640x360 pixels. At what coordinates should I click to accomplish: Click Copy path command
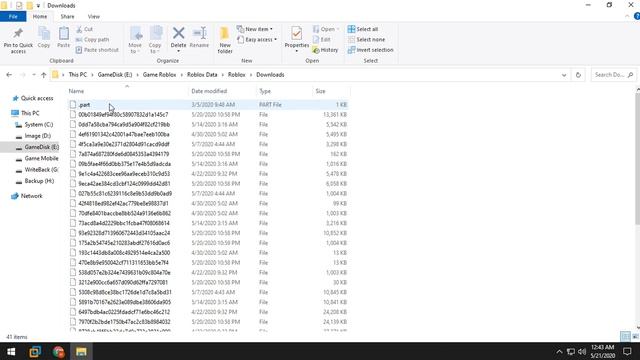(x=93, y=40)
